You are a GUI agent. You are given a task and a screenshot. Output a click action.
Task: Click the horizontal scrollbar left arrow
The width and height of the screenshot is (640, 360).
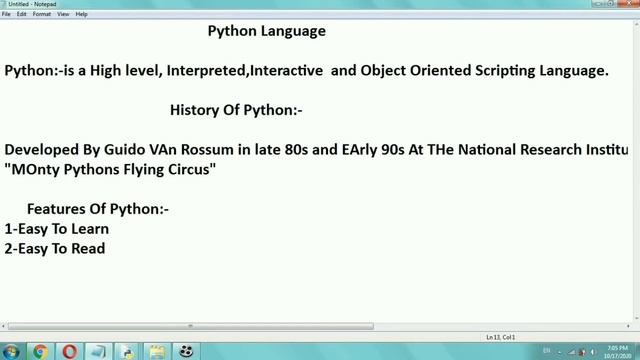point(3,326)
